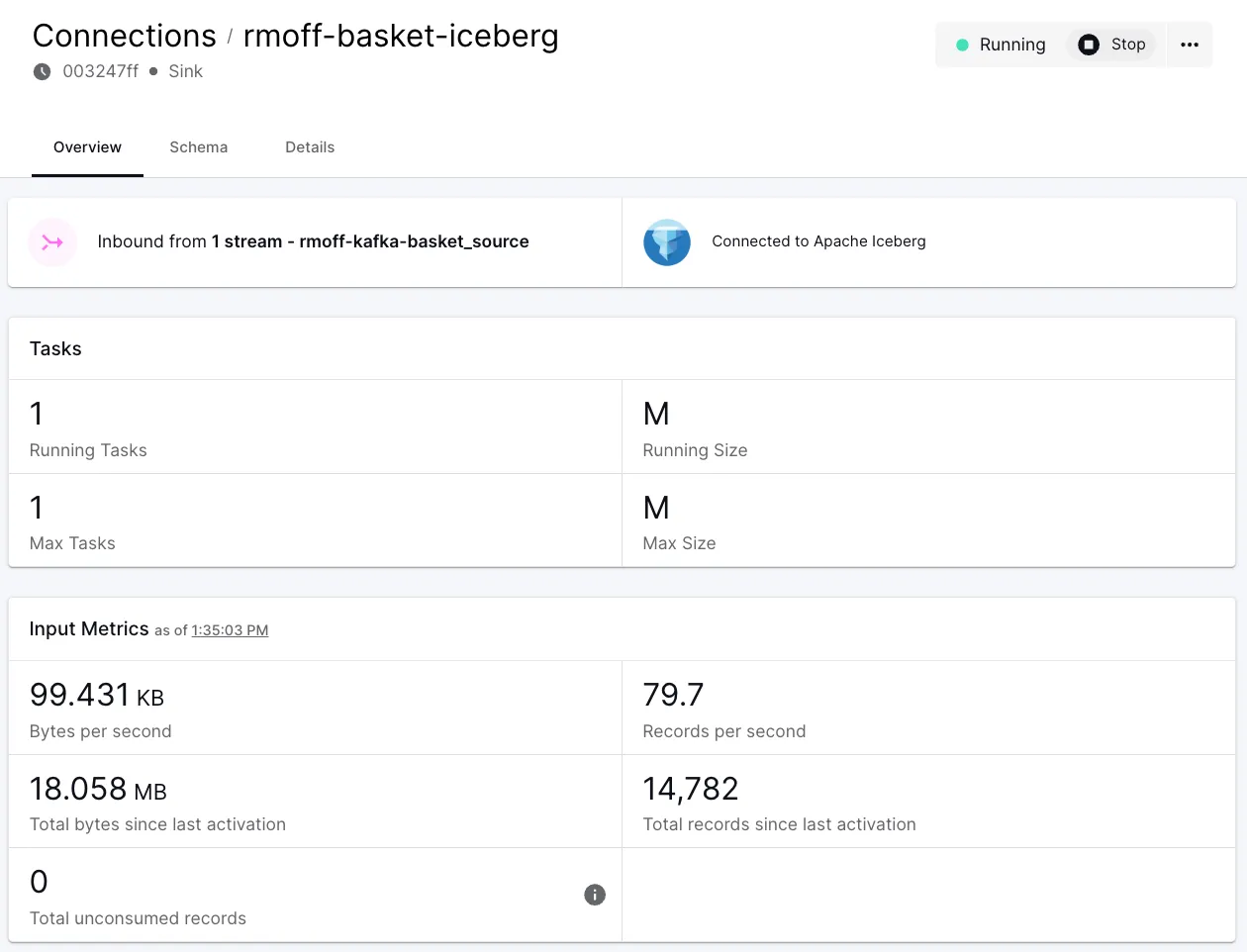This screenshot has width=1247, height=952.
Task: Click the 79.7 Records per second metric
Action: (x=673, y=695)
